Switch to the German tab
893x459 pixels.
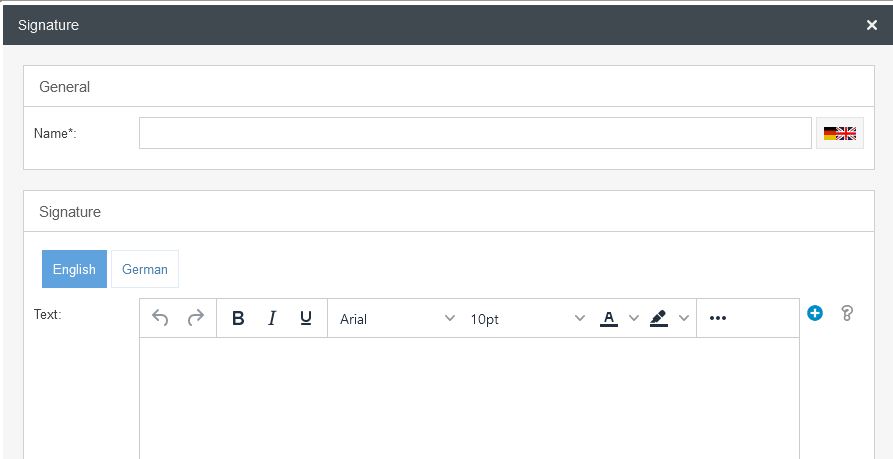[x=145, y=269]
